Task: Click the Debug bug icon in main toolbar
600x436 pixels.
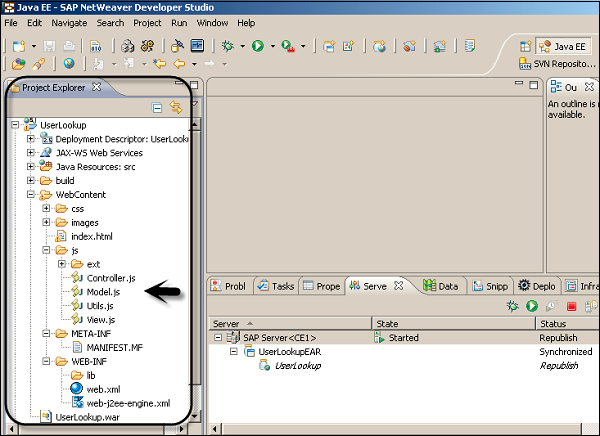Action: point(230,46)
